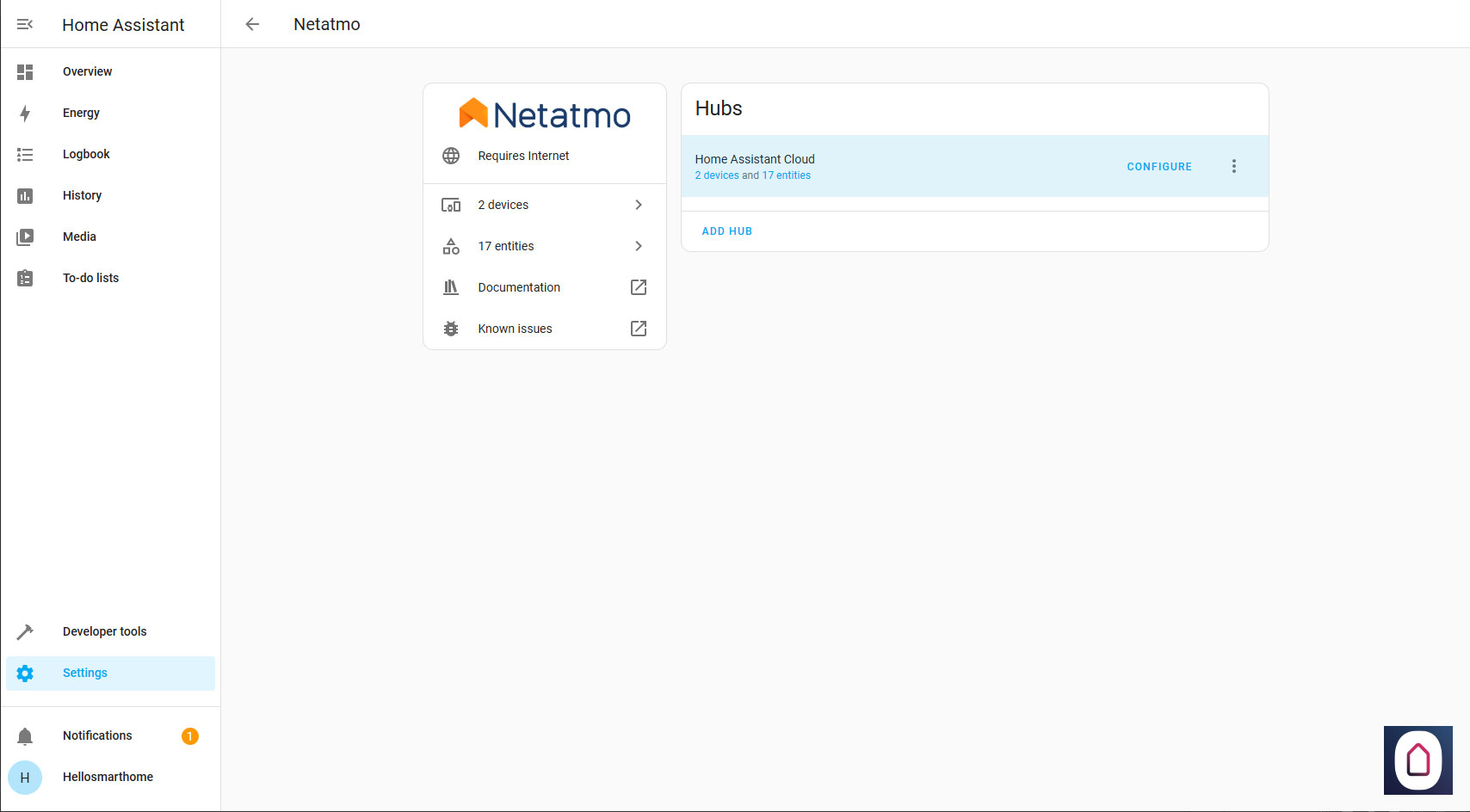
Task: Click the globe icon beside Requires Internet
Action: pyautogui.click(x=451, y=156)
